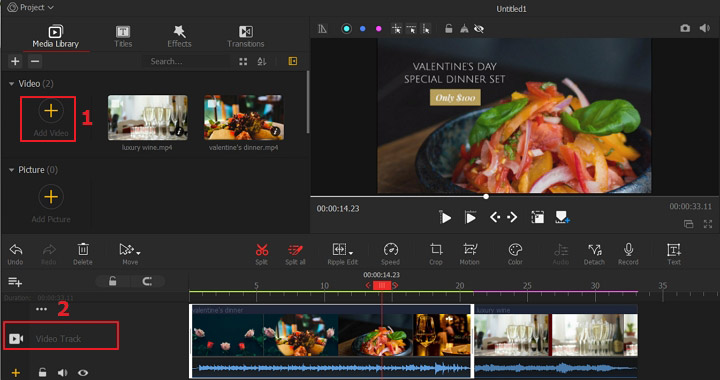720x380 pixels.
Task: Select the blue marker color dot
Action: click(x=363, y=29)
